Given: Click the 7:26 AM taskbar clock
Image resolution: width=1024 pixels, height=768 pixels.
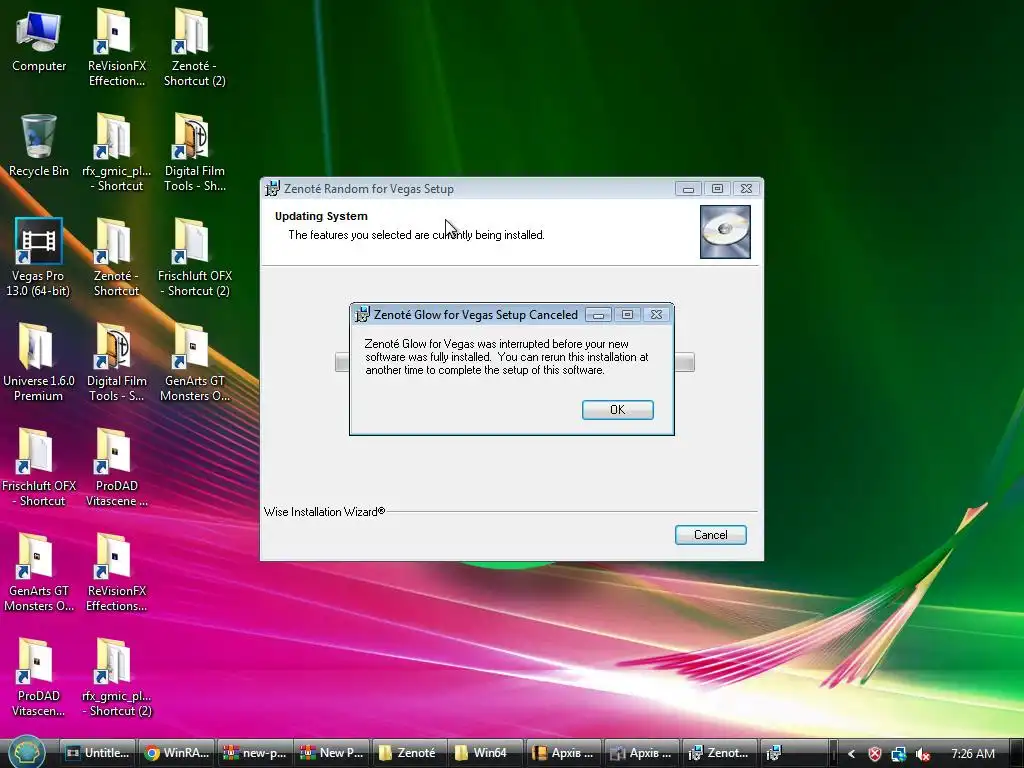Looking at the screenshot, I should [x=972, y=754].
